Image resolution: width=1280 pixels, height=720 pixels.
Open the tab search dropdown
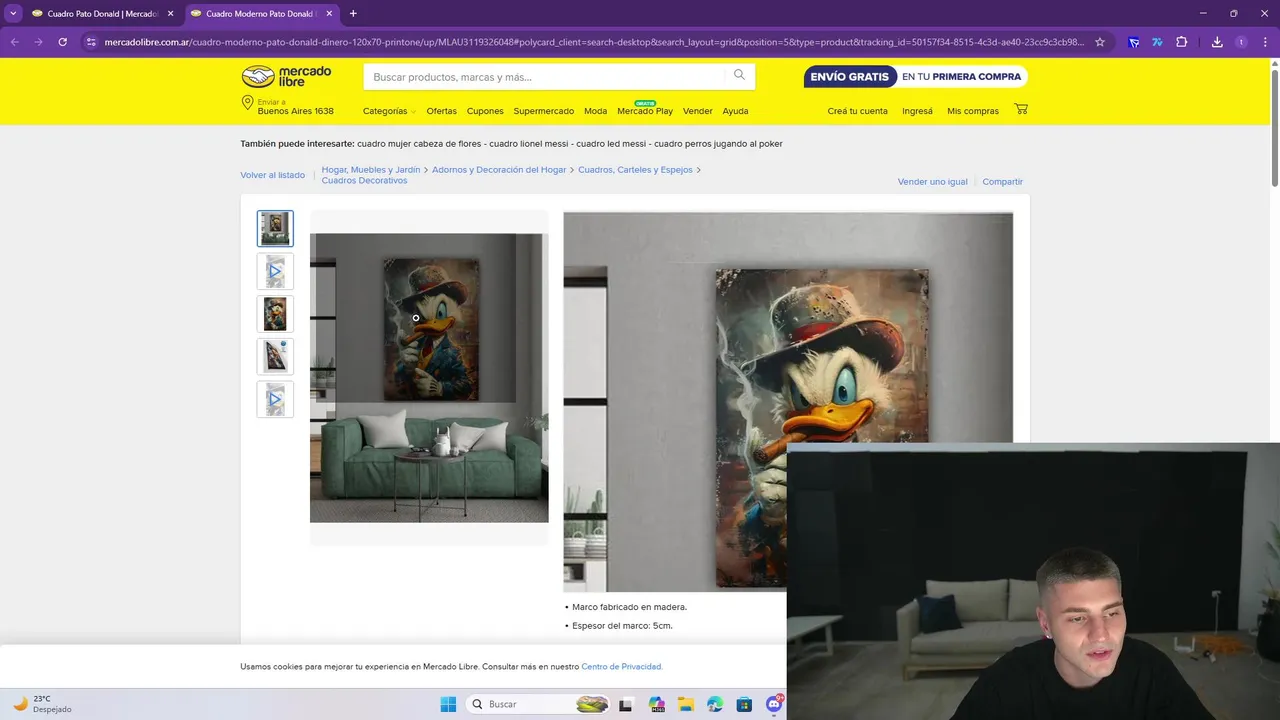pyautogui.click(x=13, y=14)
